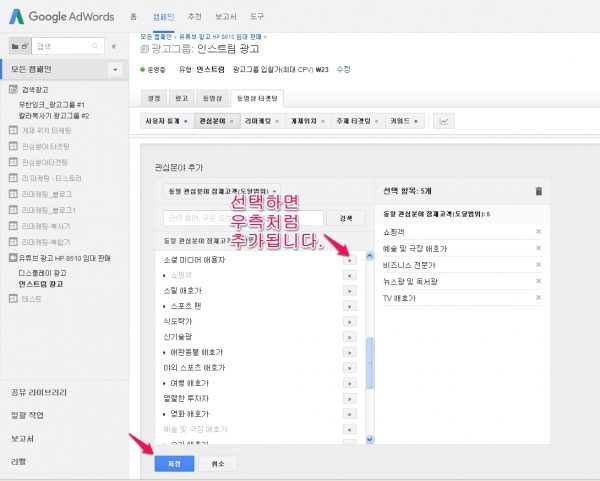600x481 pixels.
Task: Add 열렬한 투자자 with its » button
Action: click(349, 399)
